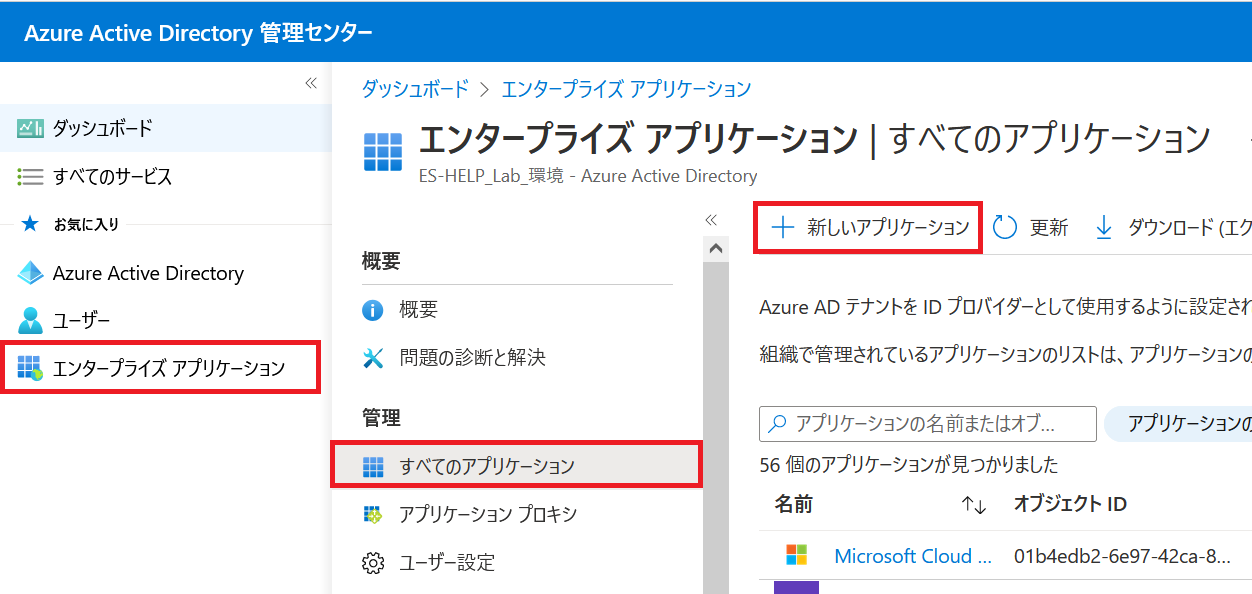
Task: Click the purple app icon in second row
Action: pos(797,588)
